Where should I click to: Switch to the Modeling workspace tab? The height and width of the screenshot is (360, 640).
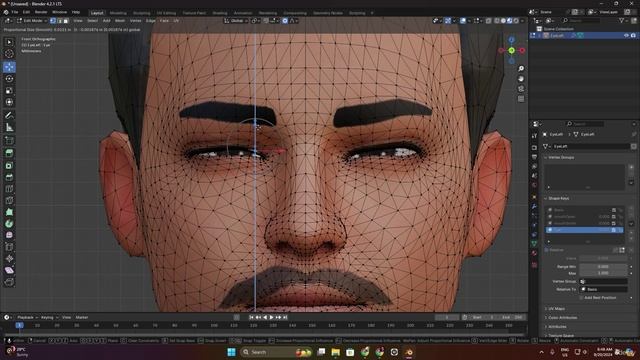(x=118, y=13)
